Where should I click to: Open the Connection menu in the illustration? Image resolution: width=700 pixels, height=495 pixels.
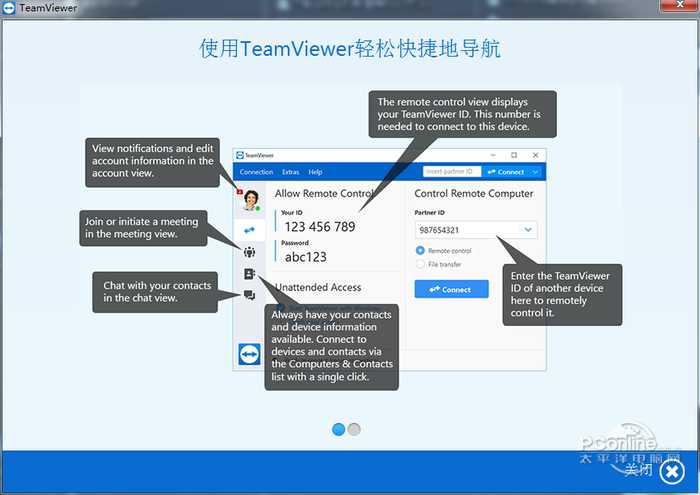(256, 172)
